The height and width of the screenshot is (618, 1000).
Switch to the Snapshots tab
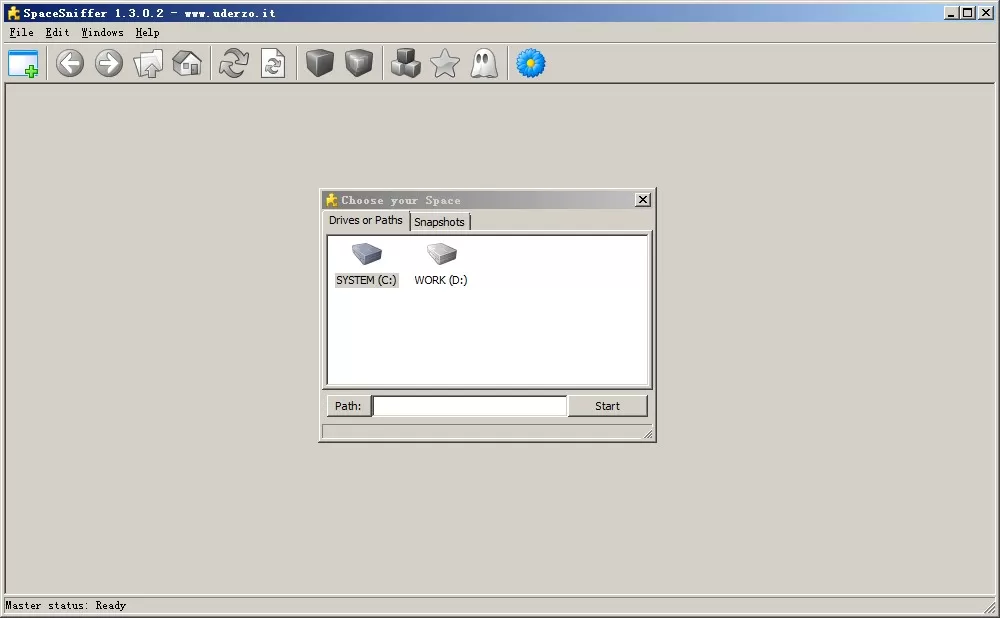click(439, 222)
